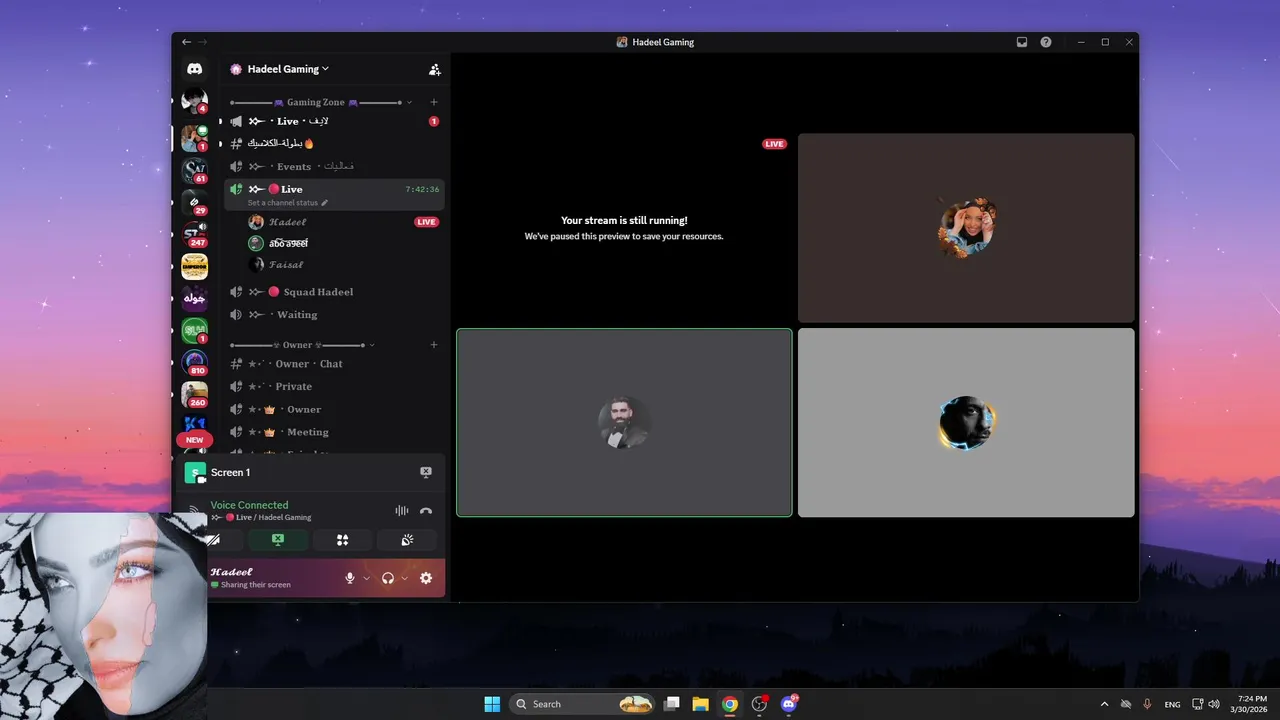This screenshot has width=1280, height=720.
Task: Open the server with the 61 badge
Action: [x=194, y=170]
